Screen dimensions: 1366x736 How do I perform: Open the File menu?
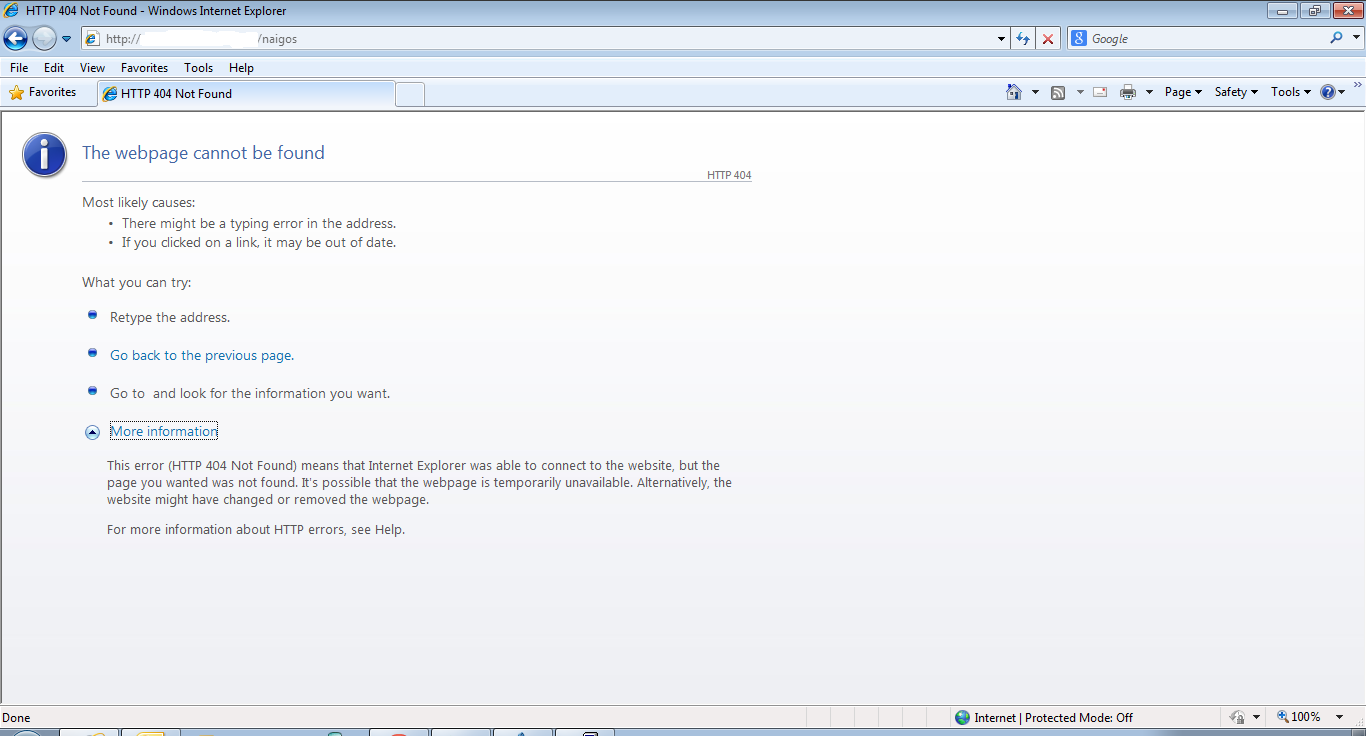(x=19, y=68)
